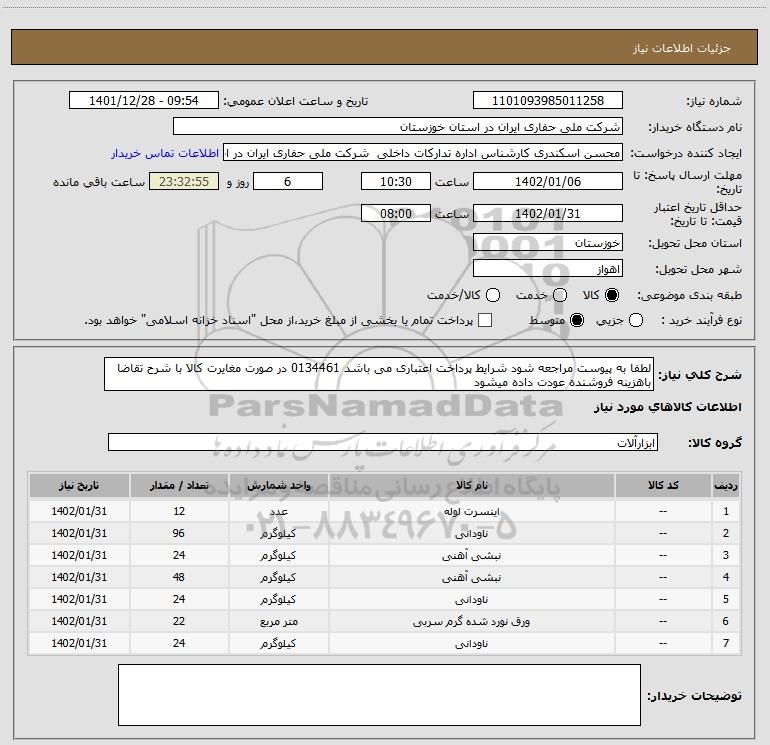Select the کالا radio button
770x745 pixels.
coord(612,295)
